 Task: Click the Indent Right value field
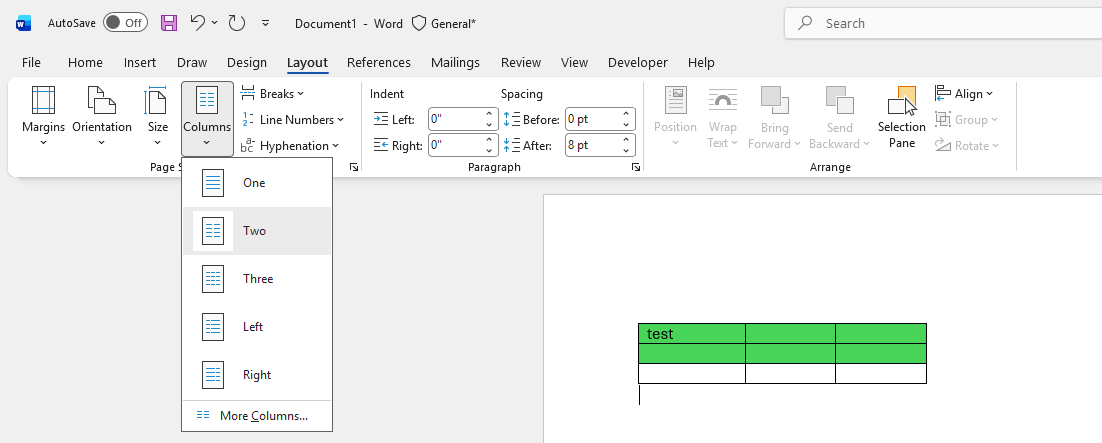[455, 146]
